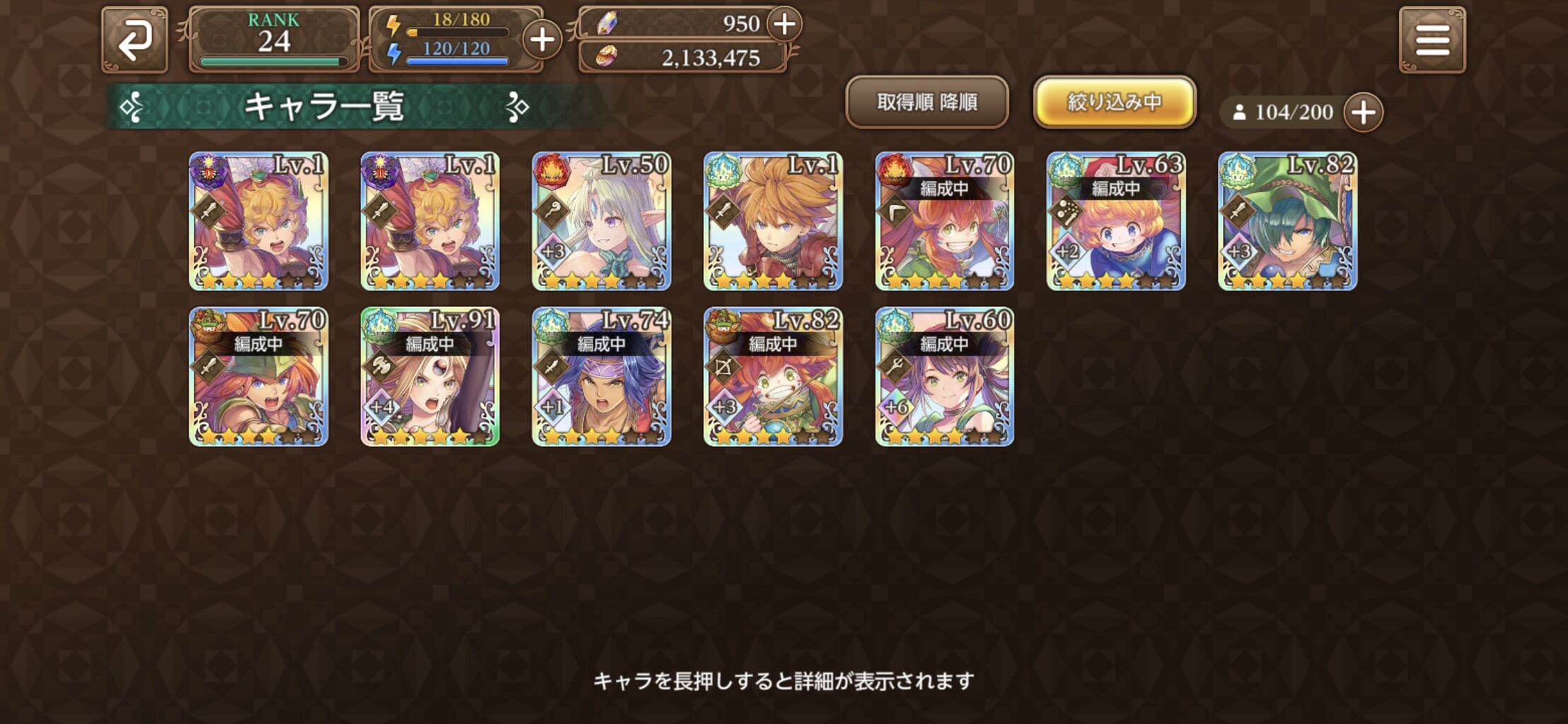The width and height of the screenshot is (1568, 724).
Task: Expand character capacity with the 104/200 plus
Action: [x=1364, y=112]
